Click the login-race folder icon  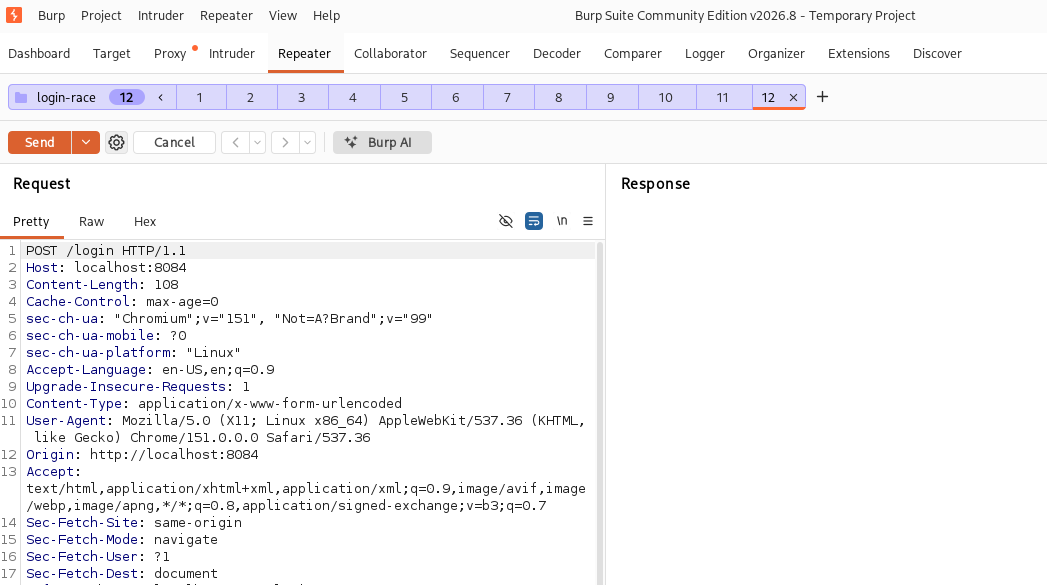click(21, 98)
